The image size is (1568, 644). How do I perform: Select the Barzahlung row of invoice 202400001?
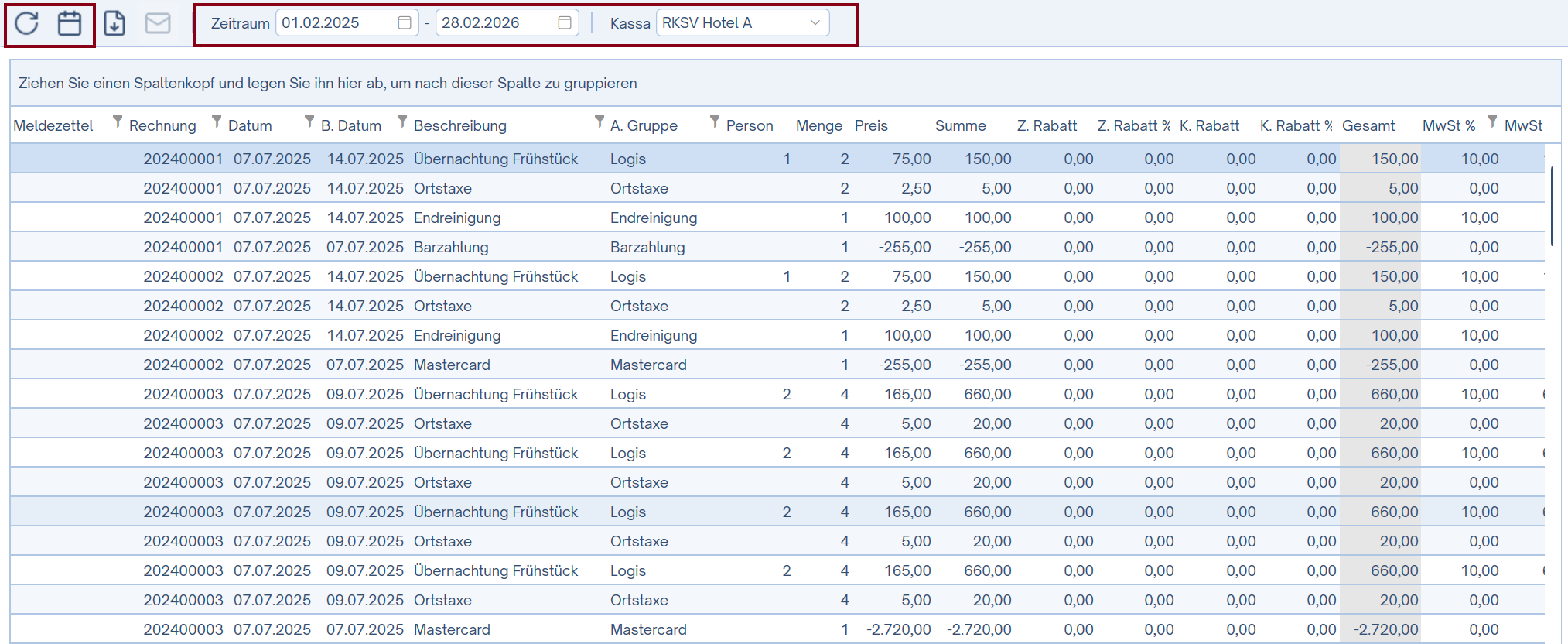(451, 247)
